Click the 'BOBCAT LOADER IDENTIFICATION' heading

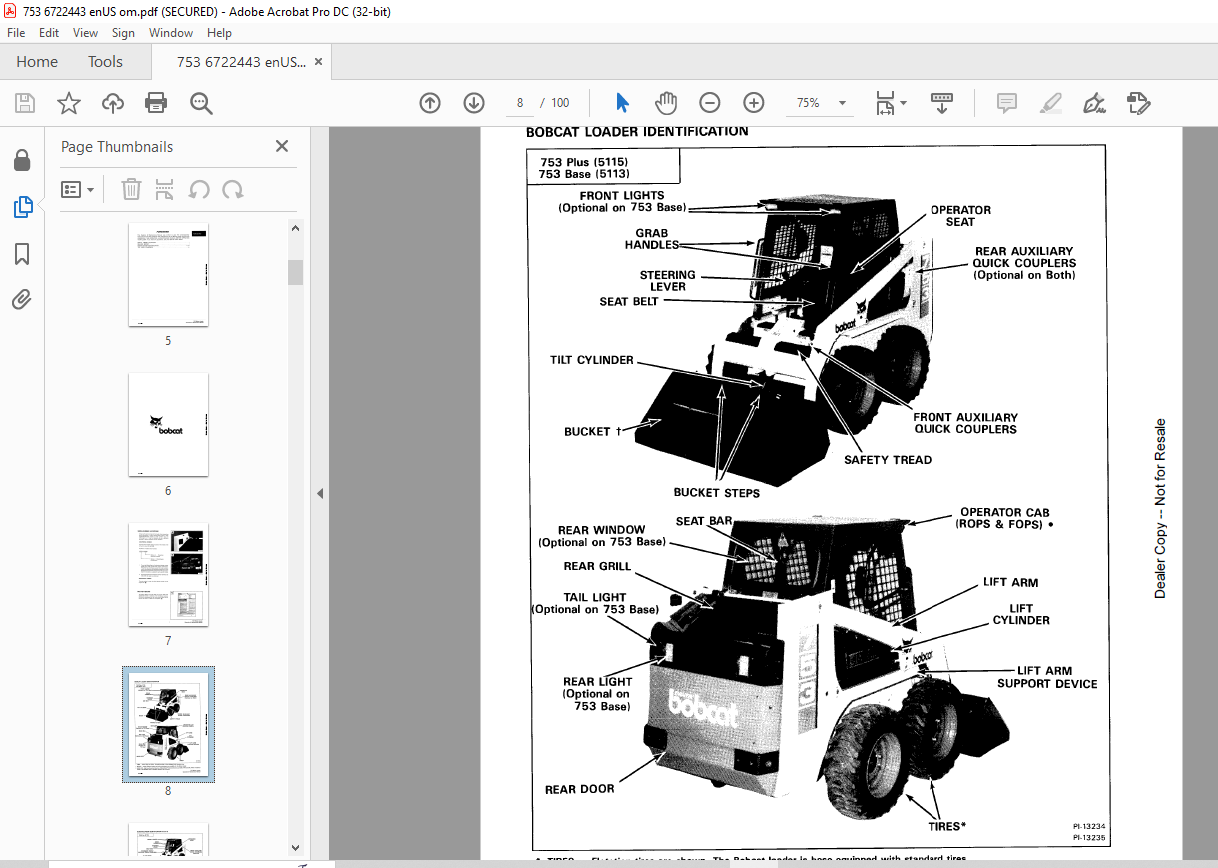click(637, 131)
